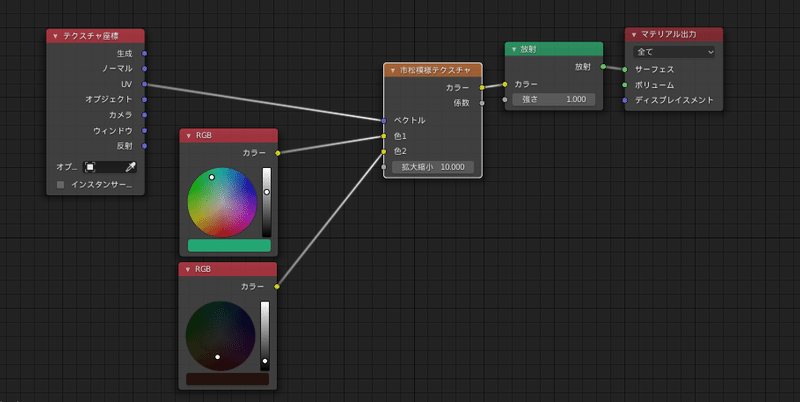Click the 拡大縮小 input socket

(384, 167)
